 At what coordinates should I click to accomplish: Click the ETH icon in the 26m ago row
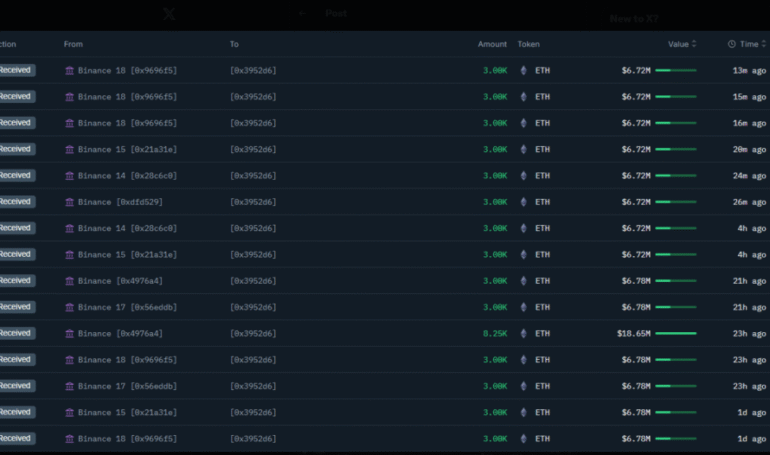click(523, 202)
